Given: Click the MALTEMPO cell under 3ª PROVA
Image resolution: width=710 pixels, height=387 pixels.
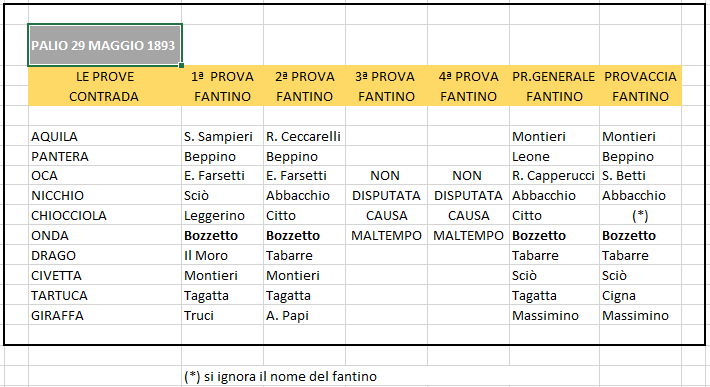Looking at the screenshot, I should pos(386,235).
